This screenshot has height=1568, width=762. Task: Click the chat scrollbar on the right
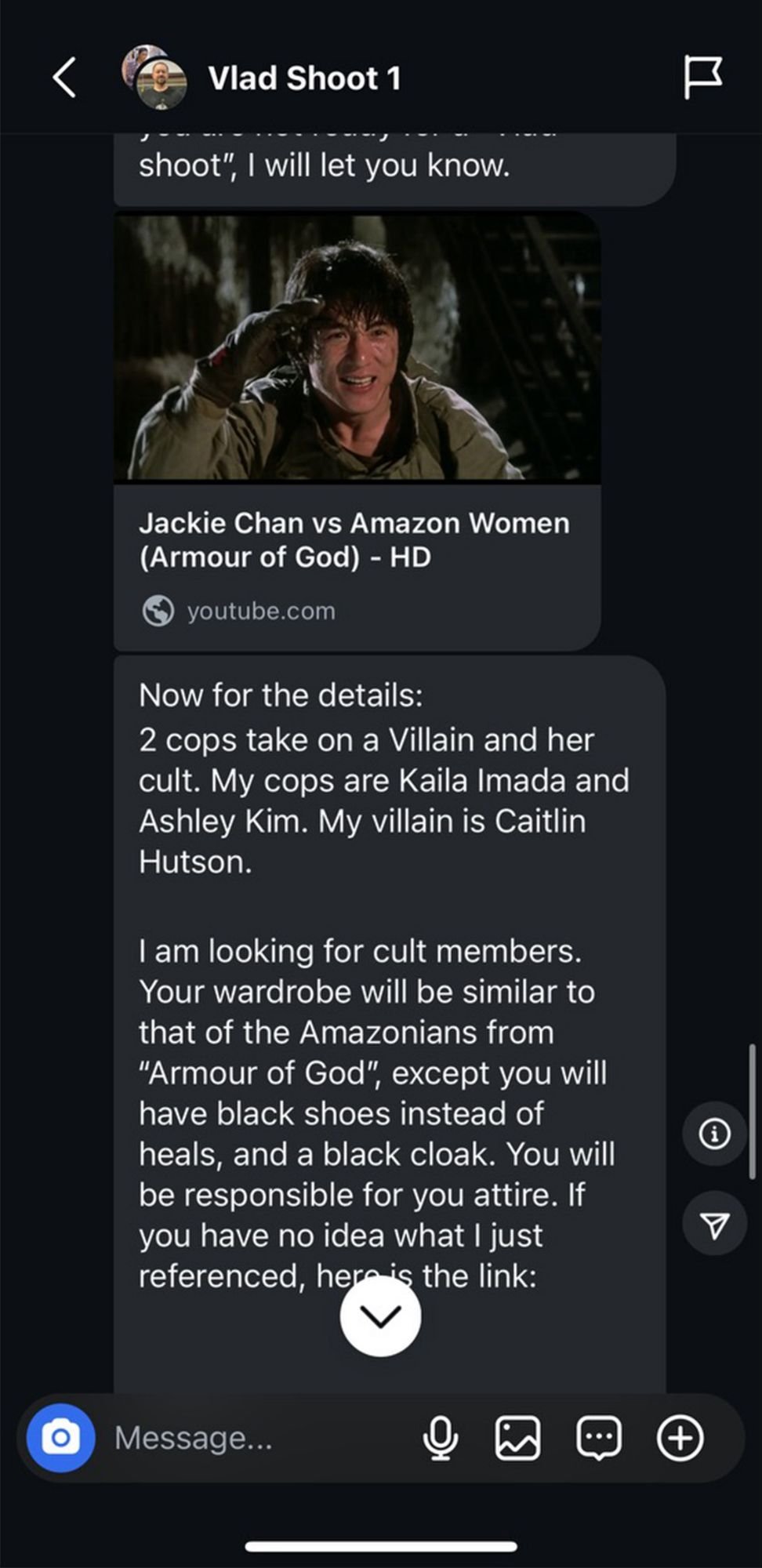[753, 1111]
